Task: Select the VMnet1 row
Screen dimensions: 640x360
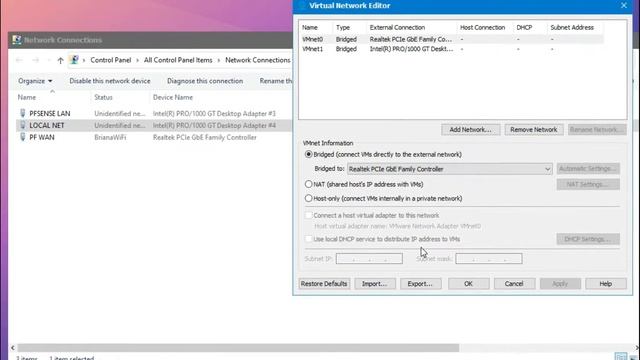Action: pyautogui.click(x=451, y=49)
